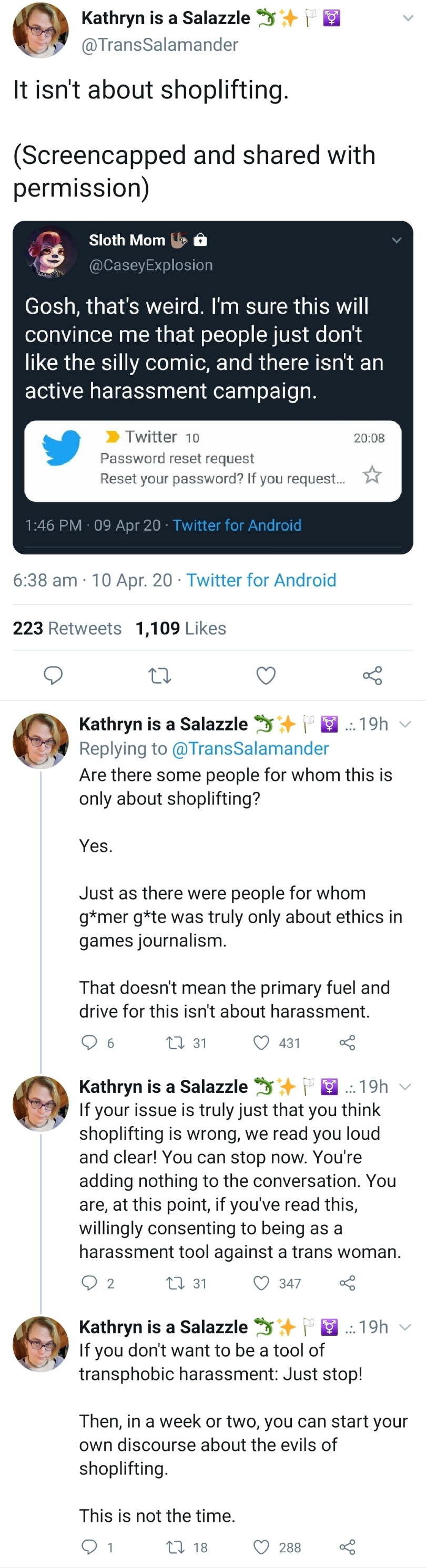Share the reply with 347 likes
426x1568 pixels.
[348, 1283]
